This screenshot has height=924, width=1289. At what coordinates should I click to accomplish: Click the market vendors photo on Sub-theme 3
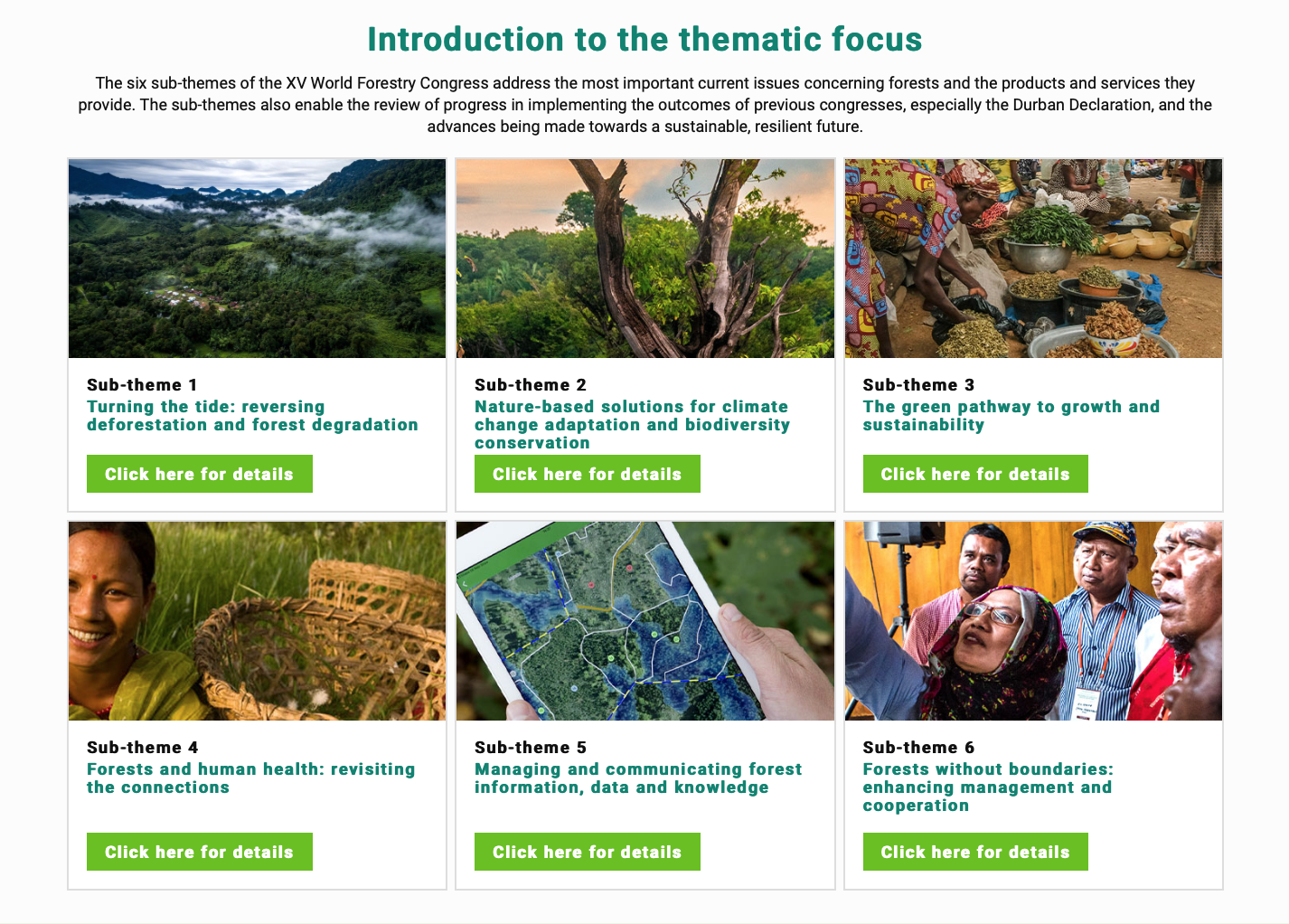pos(1033,259)
